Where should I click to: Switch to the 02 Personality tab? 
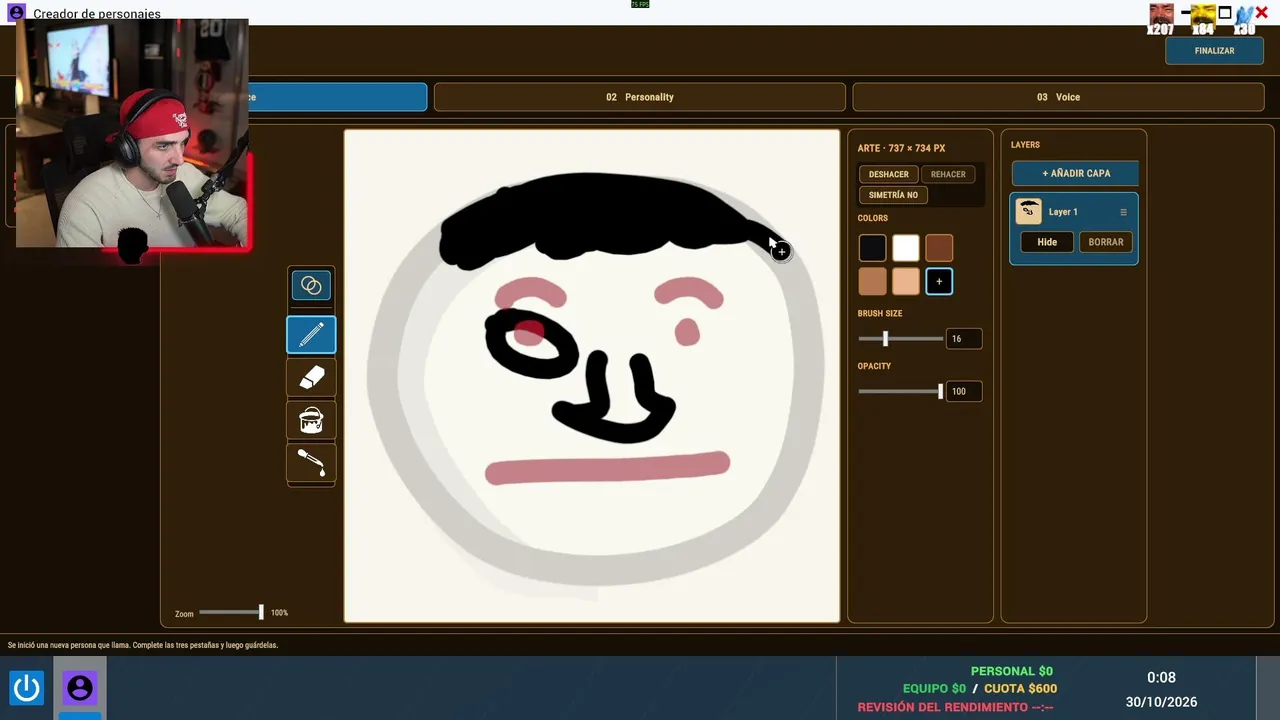(x=640, y=97)
